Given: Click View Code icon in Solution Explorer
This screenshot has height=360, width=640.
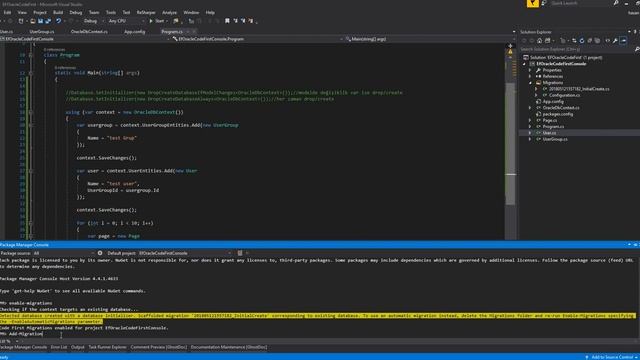Looking at the screenshot, I should click(607, 40).
